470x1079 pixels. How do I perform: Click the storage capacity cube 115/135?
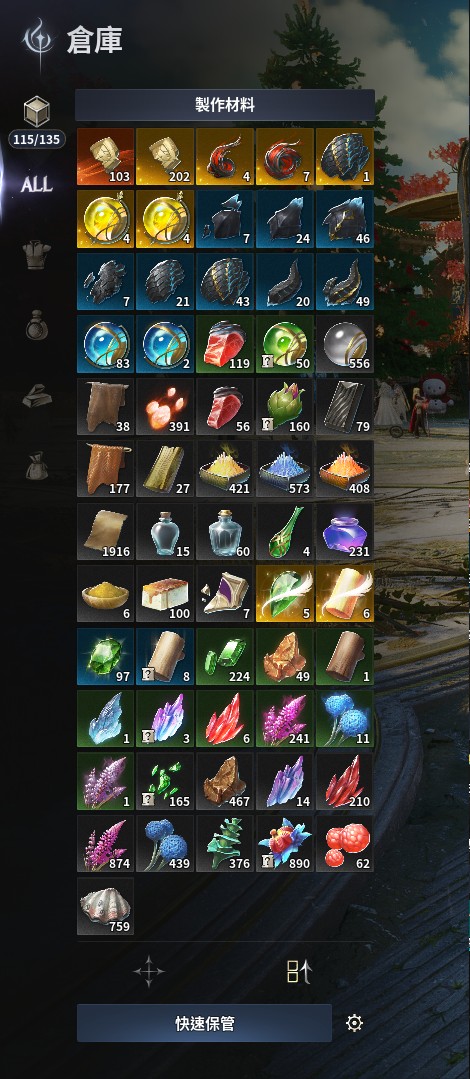(x=36, y=122)
